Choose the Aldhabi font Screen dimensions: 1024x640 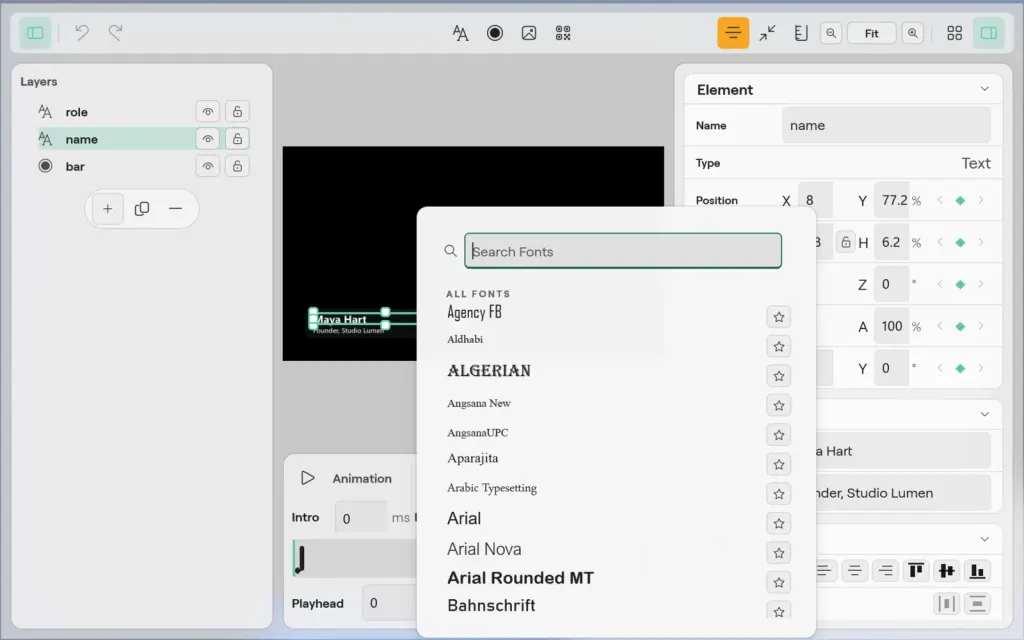(465, 340)
